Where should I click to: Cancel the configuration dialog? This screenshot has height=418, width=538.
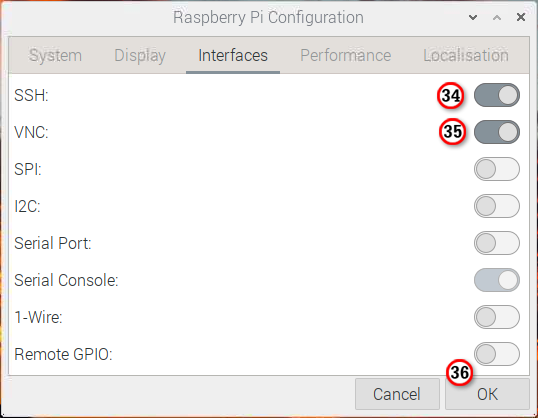tap(397, 394)
